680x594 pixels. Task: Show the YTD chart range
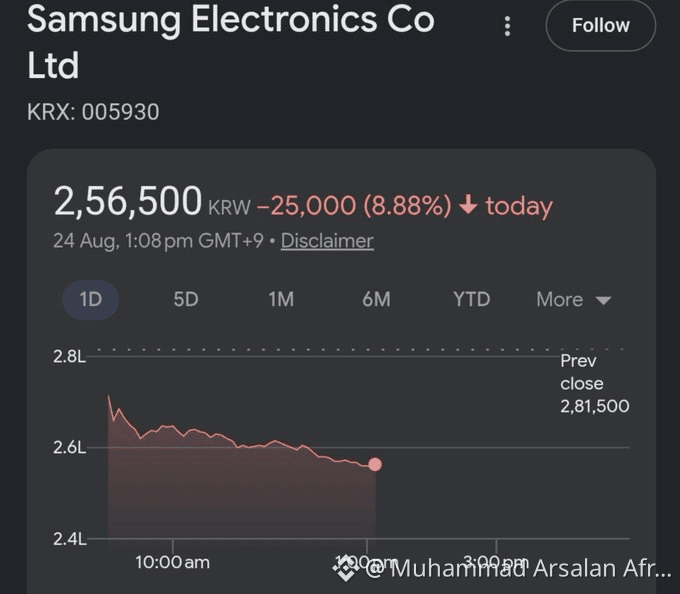pyautogui.click(x=471, y=300)
